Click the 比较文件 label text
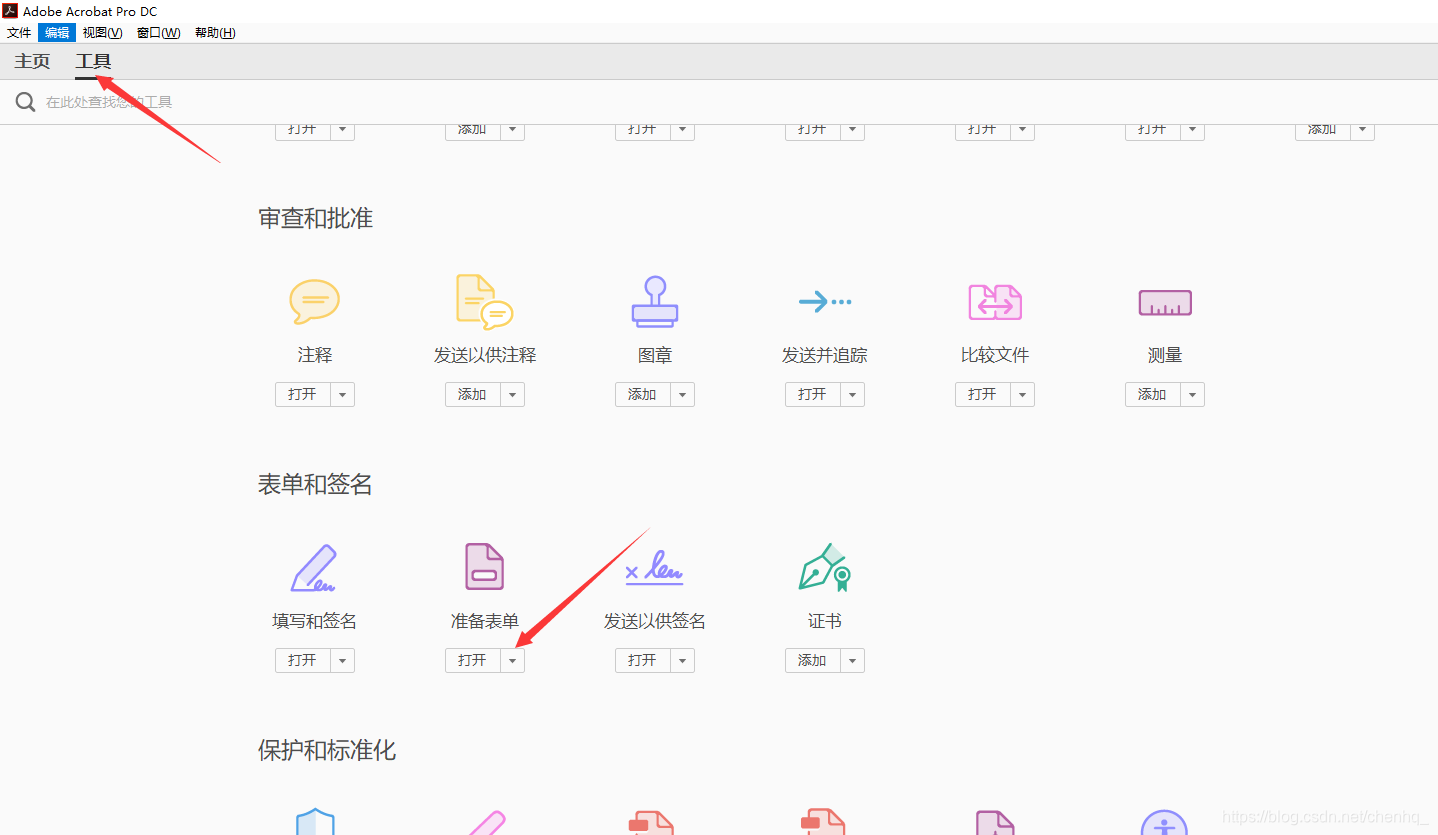 [x=995, y=355]
